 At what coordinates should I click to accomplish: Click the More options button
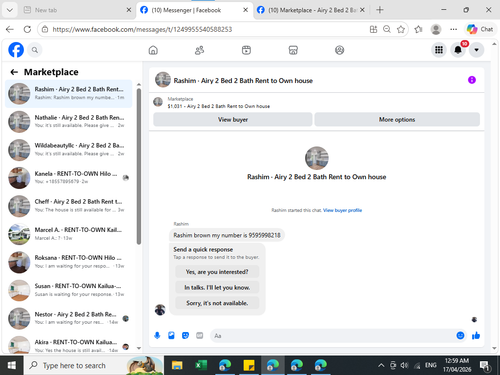tap(397, 119)
